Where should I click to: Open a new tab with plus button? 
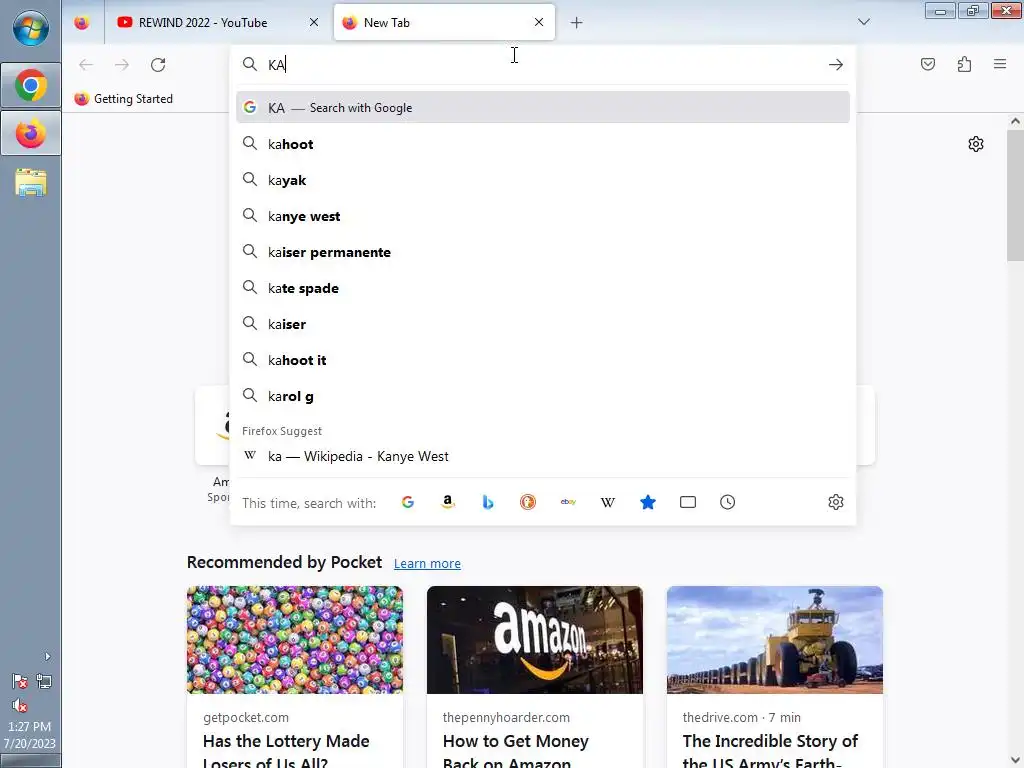(576, 23)
